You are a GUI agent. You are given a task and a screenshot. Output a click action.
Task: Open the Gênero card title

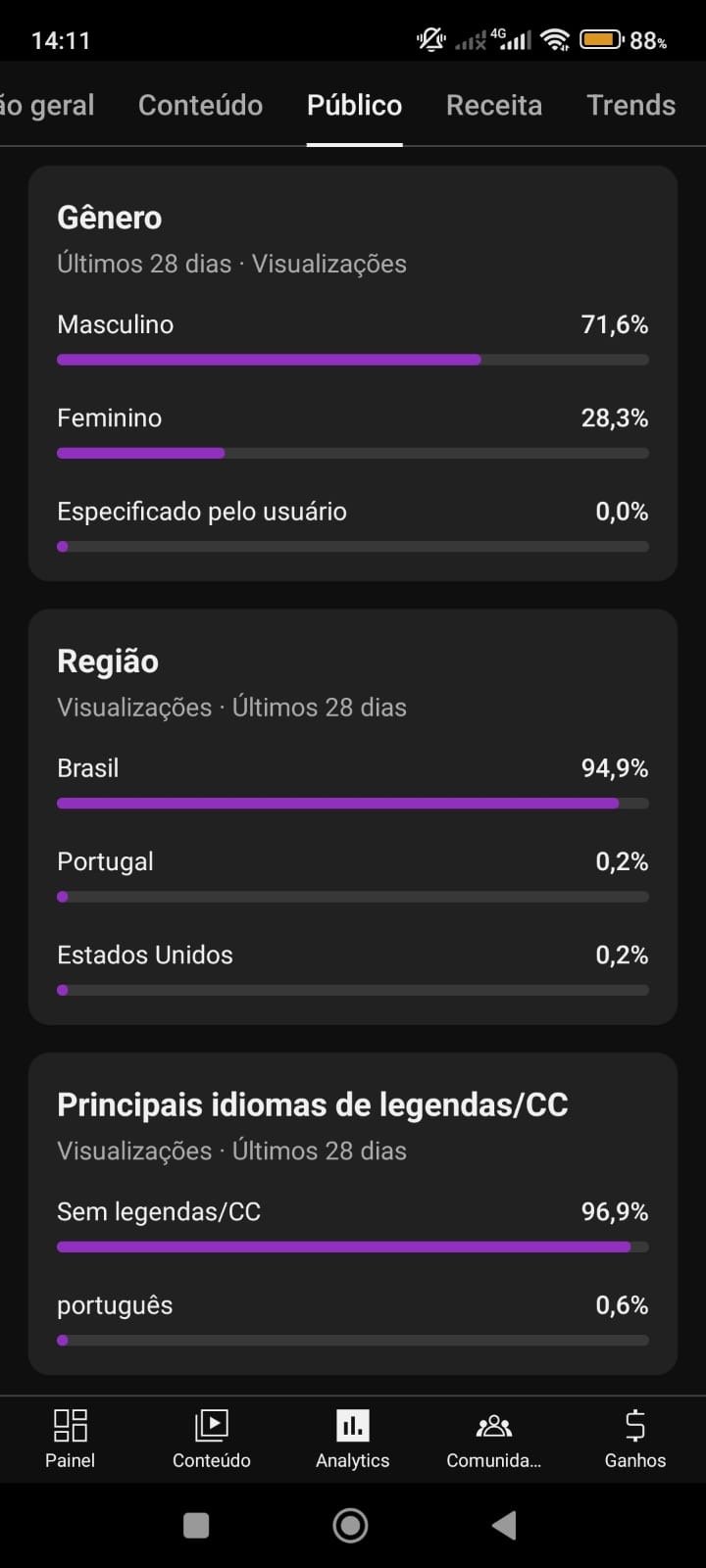point(110,218)
